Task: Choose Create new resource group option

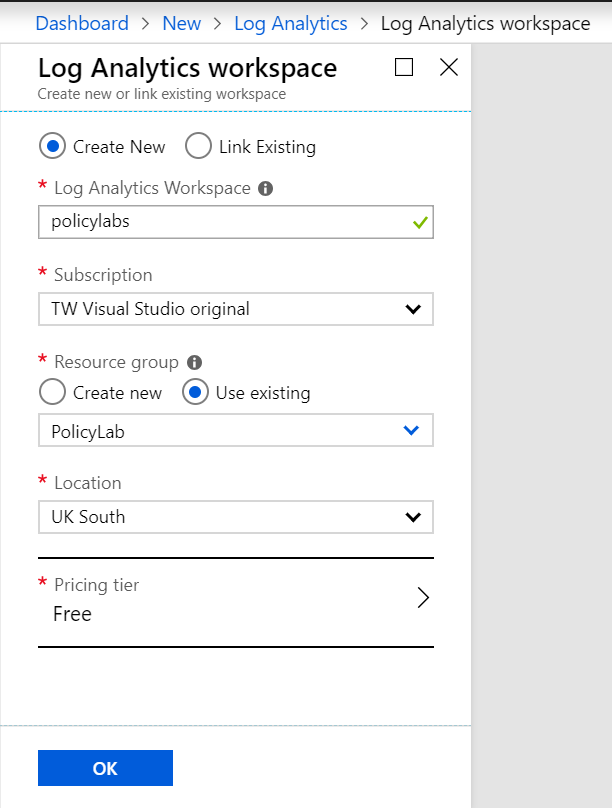Action: click(52, 392)
